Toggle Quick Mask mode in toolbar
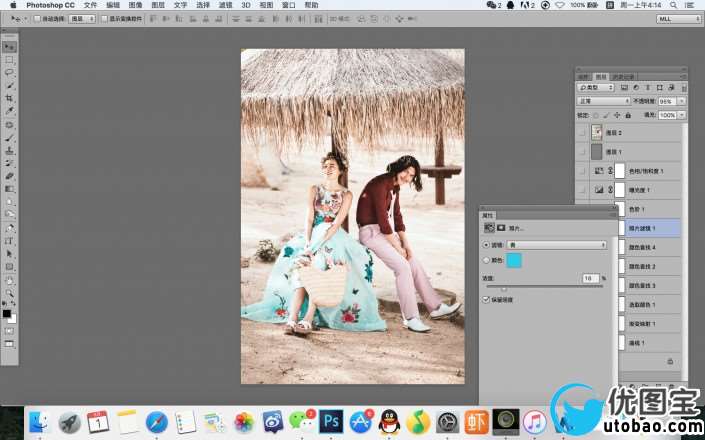The width and height of the screenshot is (705, 440). pos(9,331)
